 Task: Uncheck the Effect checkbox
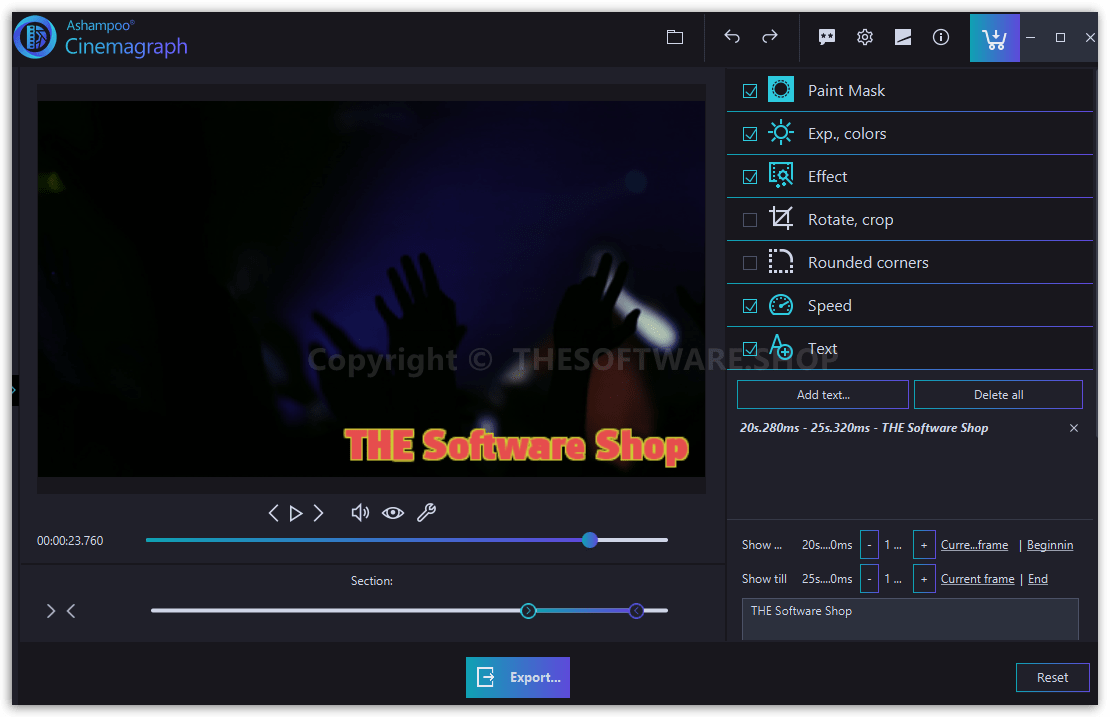tap(750, 175)
